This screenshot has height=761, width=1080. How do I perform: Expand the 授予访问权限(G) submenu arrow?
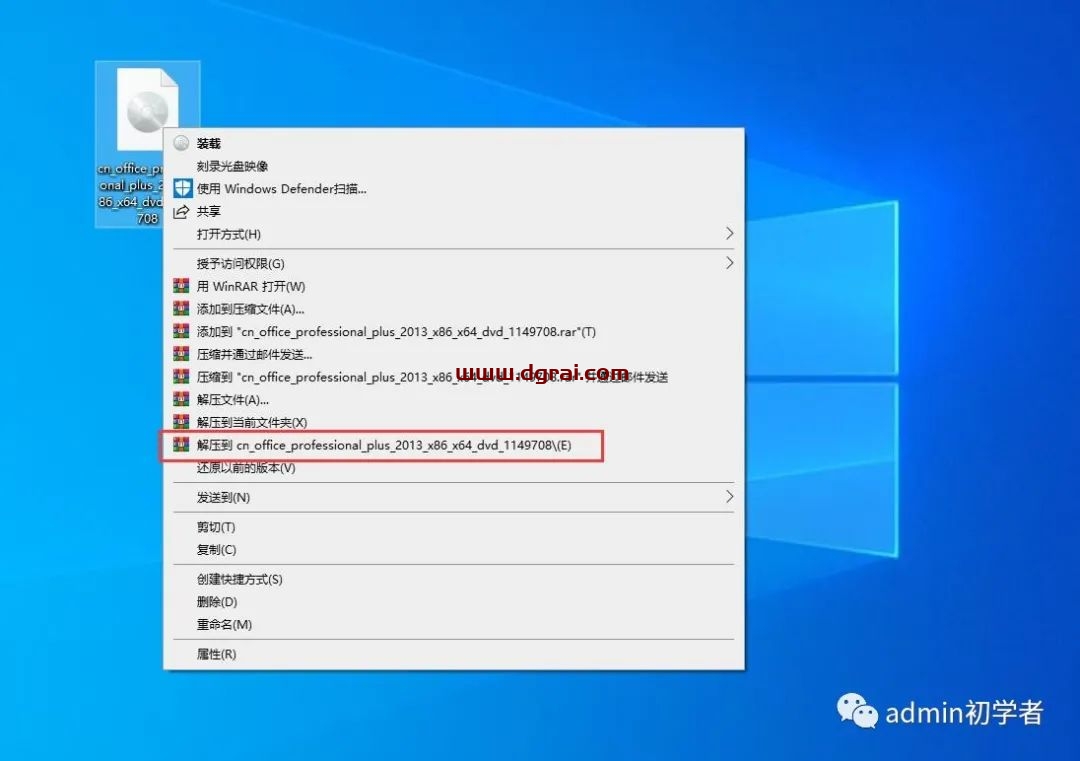pyautogui.click(x=729, y=263)
